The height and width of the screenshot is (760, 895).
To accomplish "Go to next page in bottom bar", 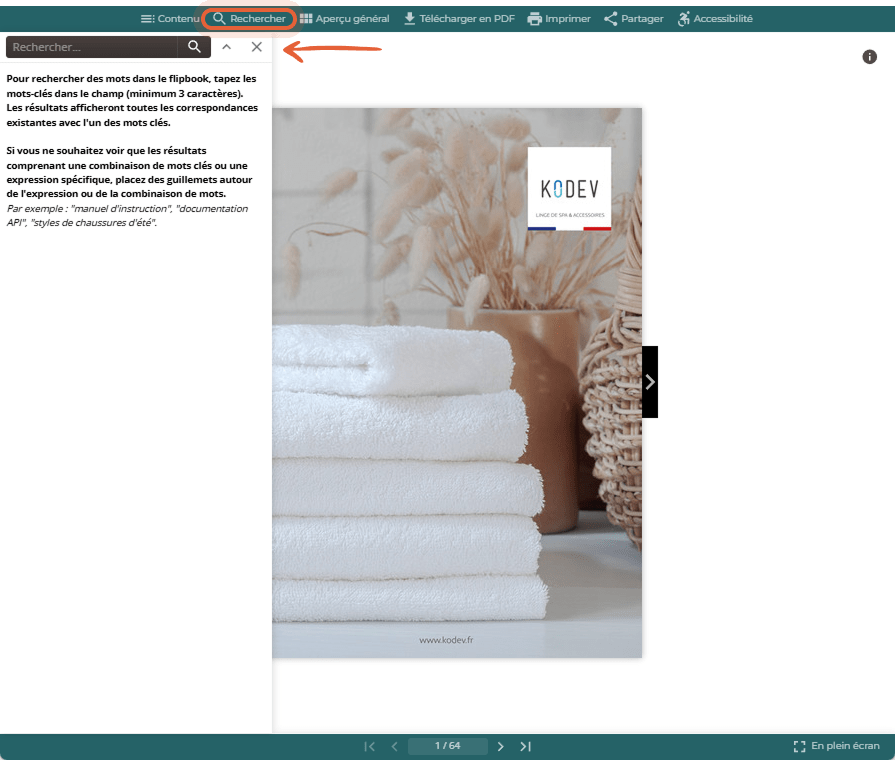I will click(x=501, y=746).
